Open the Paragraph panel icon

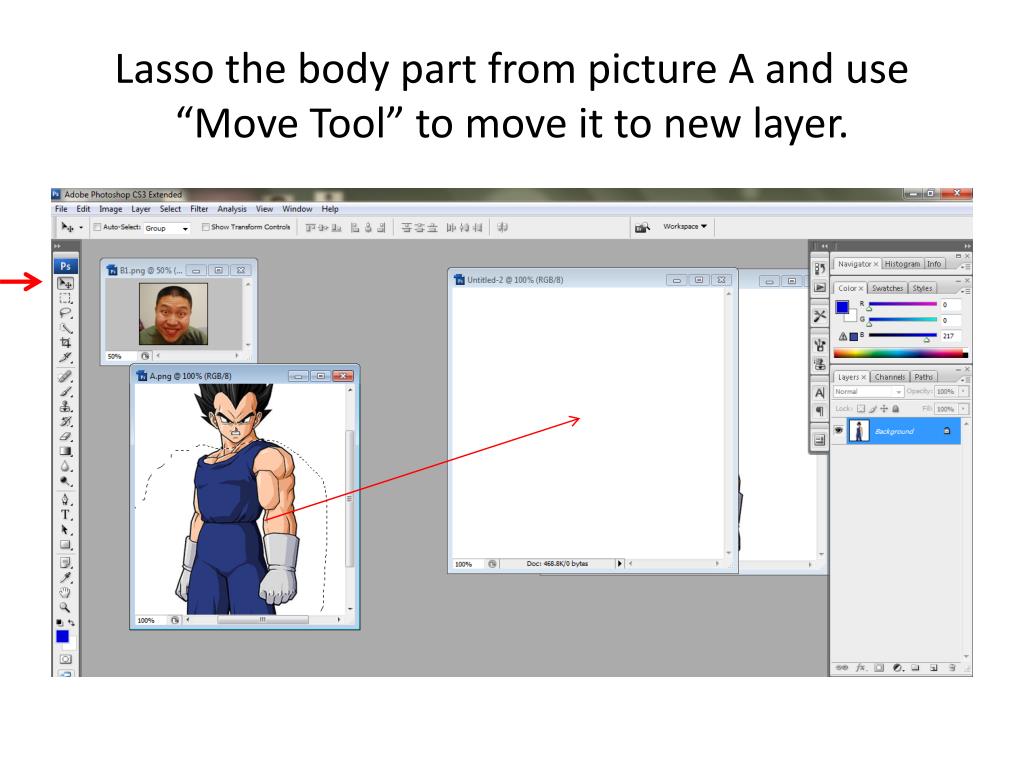(x=820, y=411)
